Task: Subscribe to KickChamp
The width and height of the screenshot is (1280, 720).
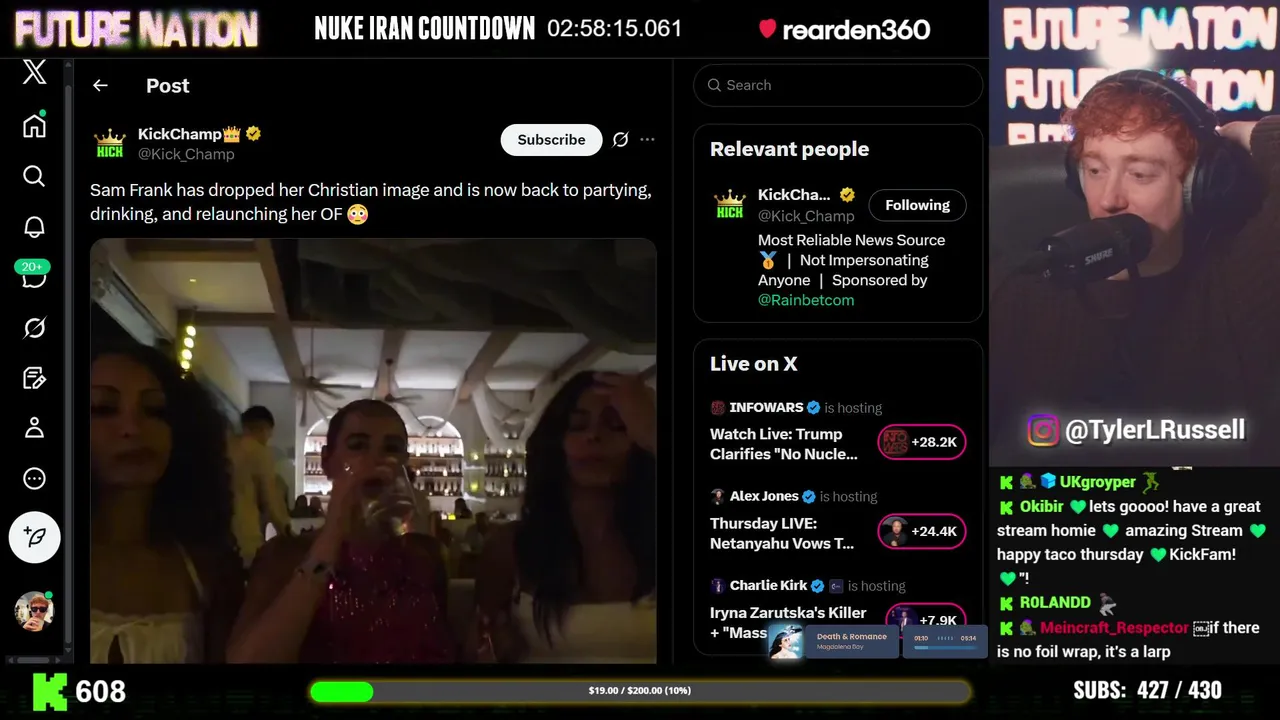Action: (551, 140)
